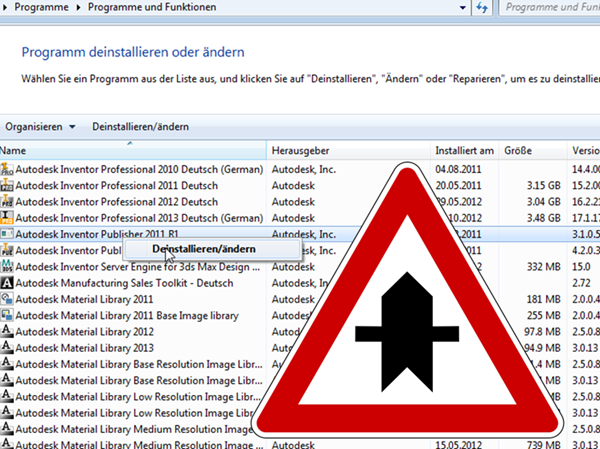Click the Autodesk Inventor Professional 2010 program icon

(x=7, y=169)
